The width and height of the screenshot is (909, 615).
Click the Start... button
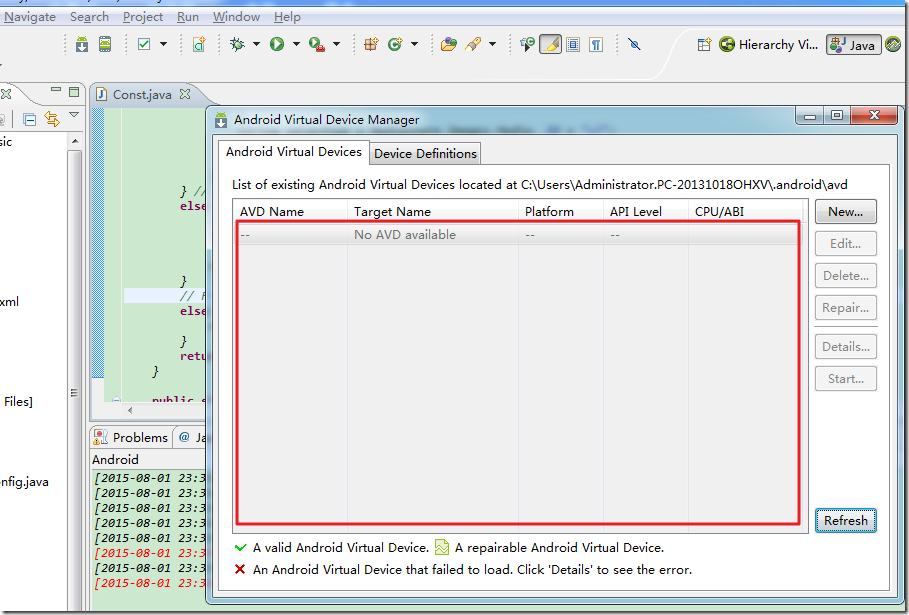click(x=846, y=379)
